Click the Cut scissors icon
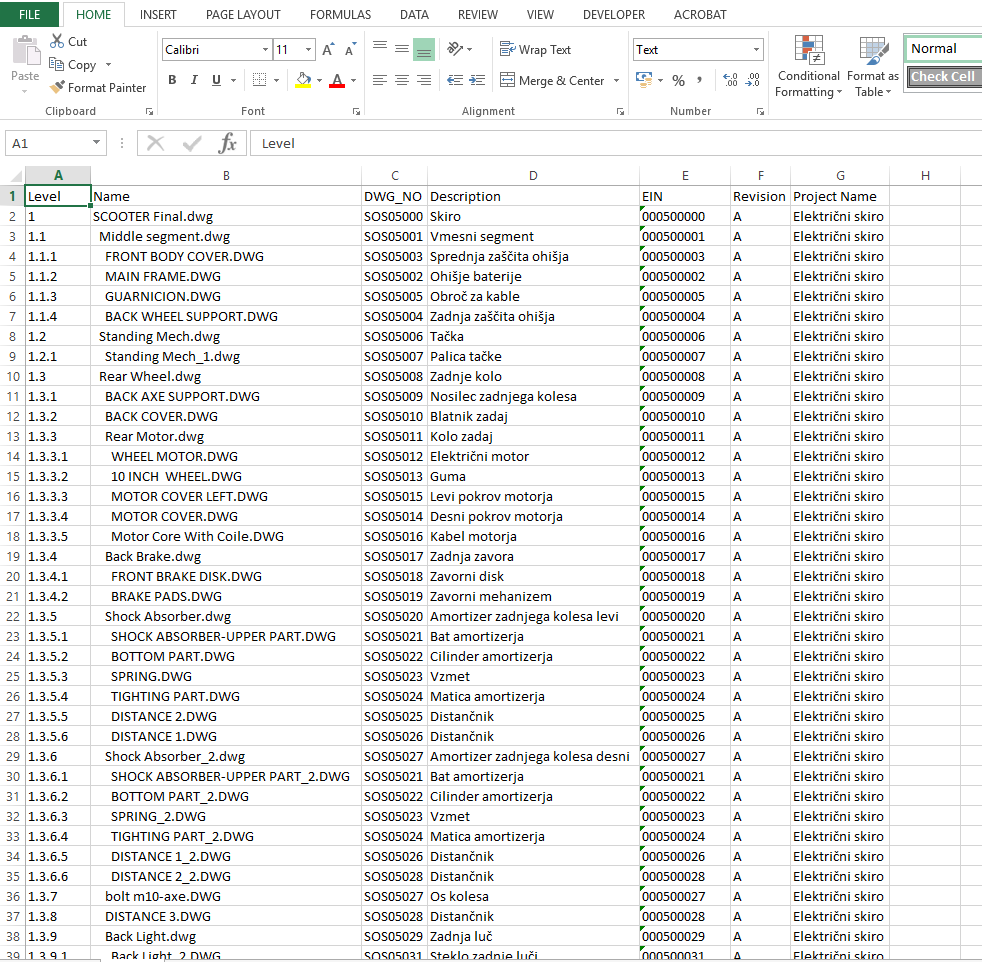Image resolution: width=982 pixels, height=962 pixels. (57, 41)
